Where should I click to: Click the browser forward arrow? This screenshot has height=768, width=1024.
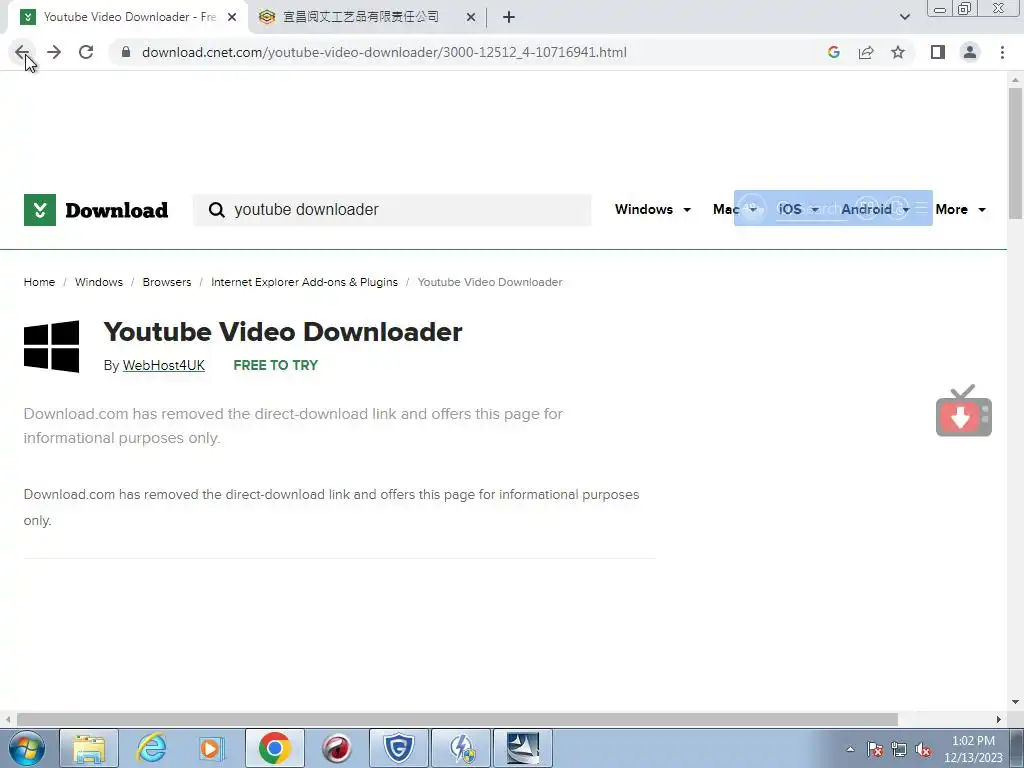(54, 52)
